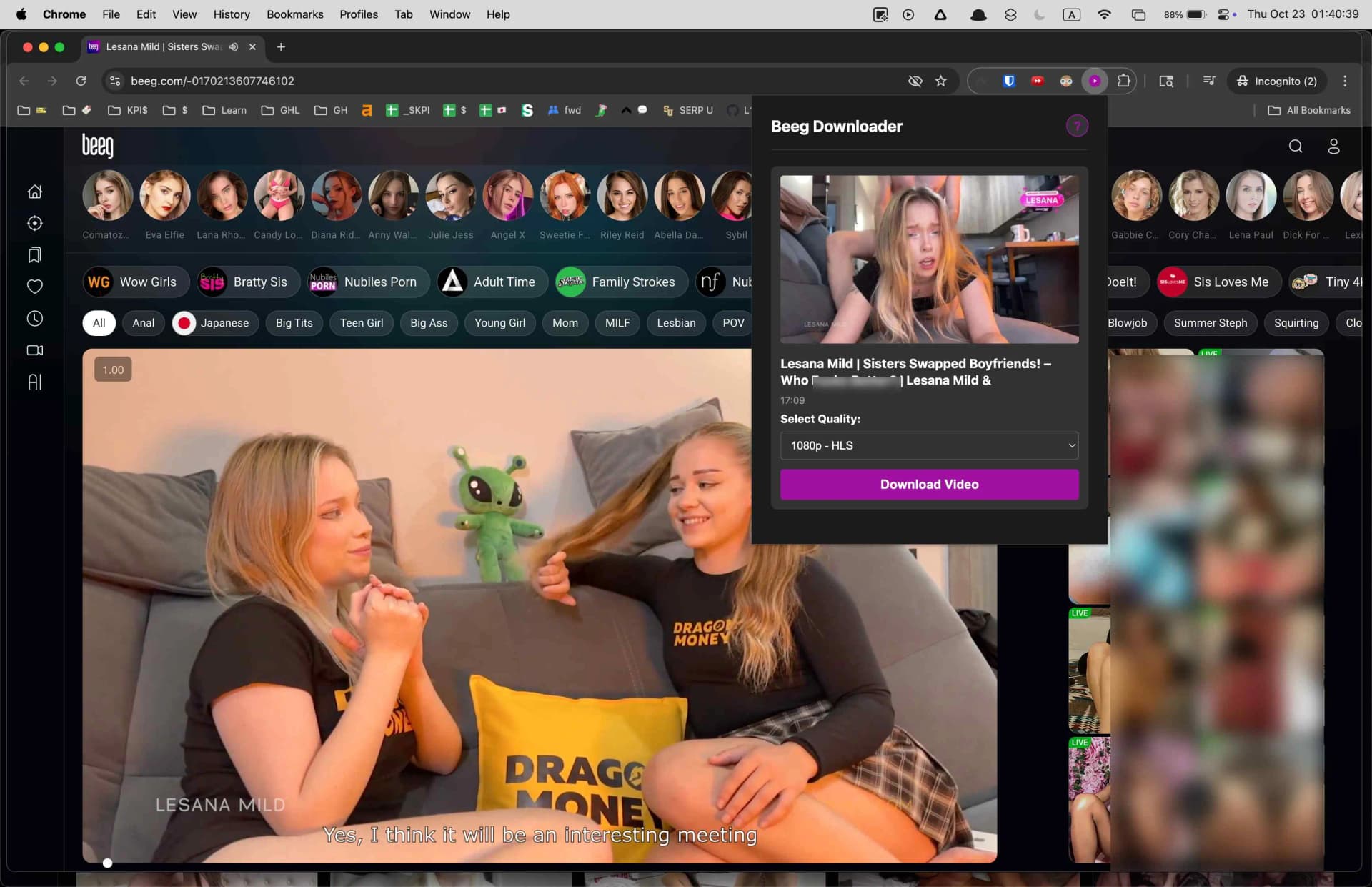Enable the All filter chip
Screen dimensions: 1372x887
pyautogui.click(x=99, y=323)
